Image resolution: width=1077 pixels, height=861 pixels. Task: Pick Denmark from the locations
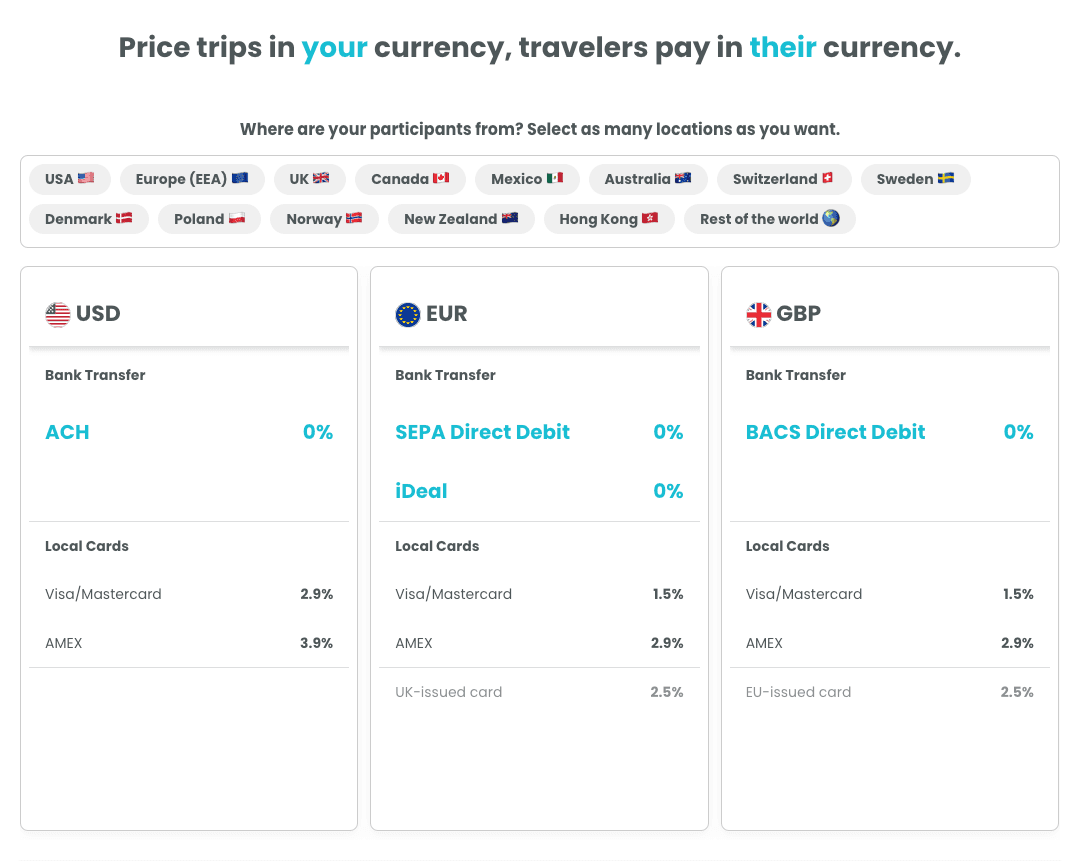tap(89, 219)
